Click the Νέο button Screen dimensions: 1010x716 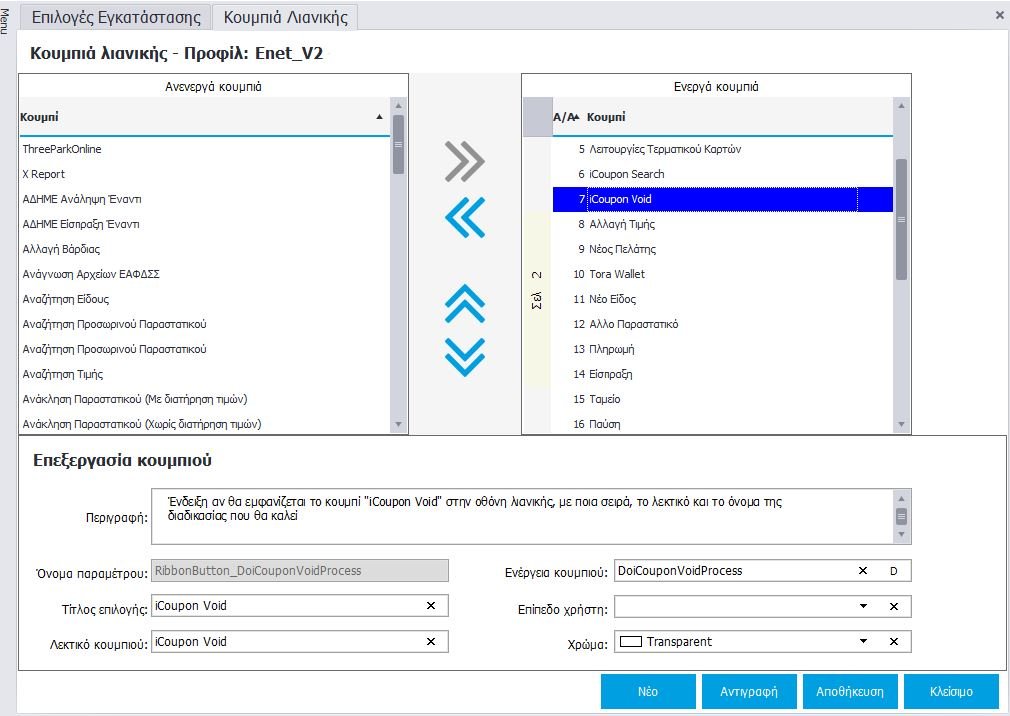[x=648, y=691]
